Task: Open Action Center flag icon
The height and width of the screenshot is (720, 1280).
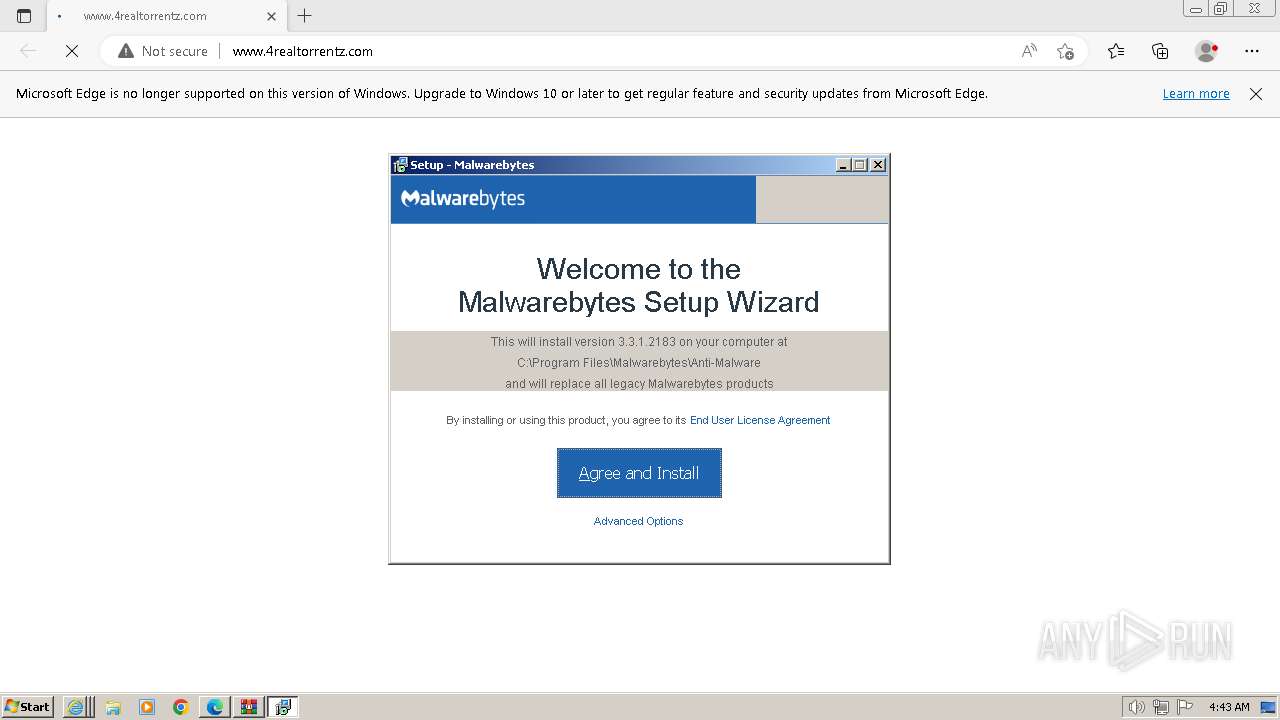Action: click(x=1185, y=707)
